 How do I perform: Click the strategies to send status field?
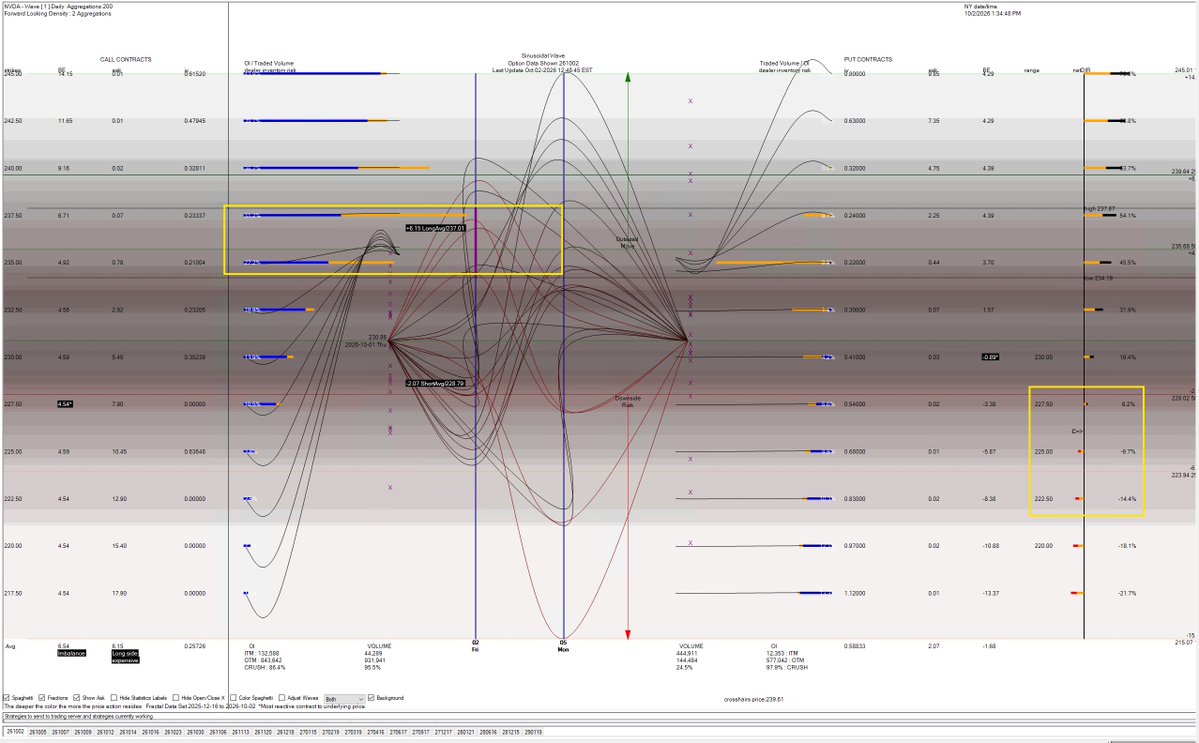[x=600, y=716]
